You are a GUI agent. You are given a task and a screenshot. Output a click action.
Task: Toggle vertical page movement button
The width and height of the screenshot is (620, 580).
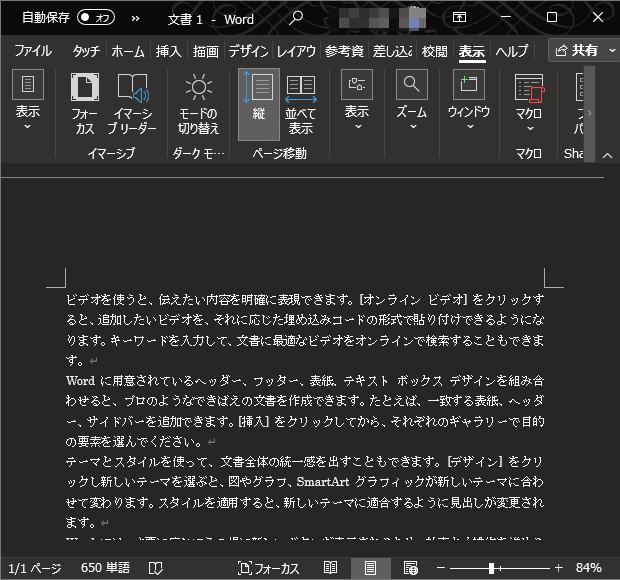(x=259, y=104)
